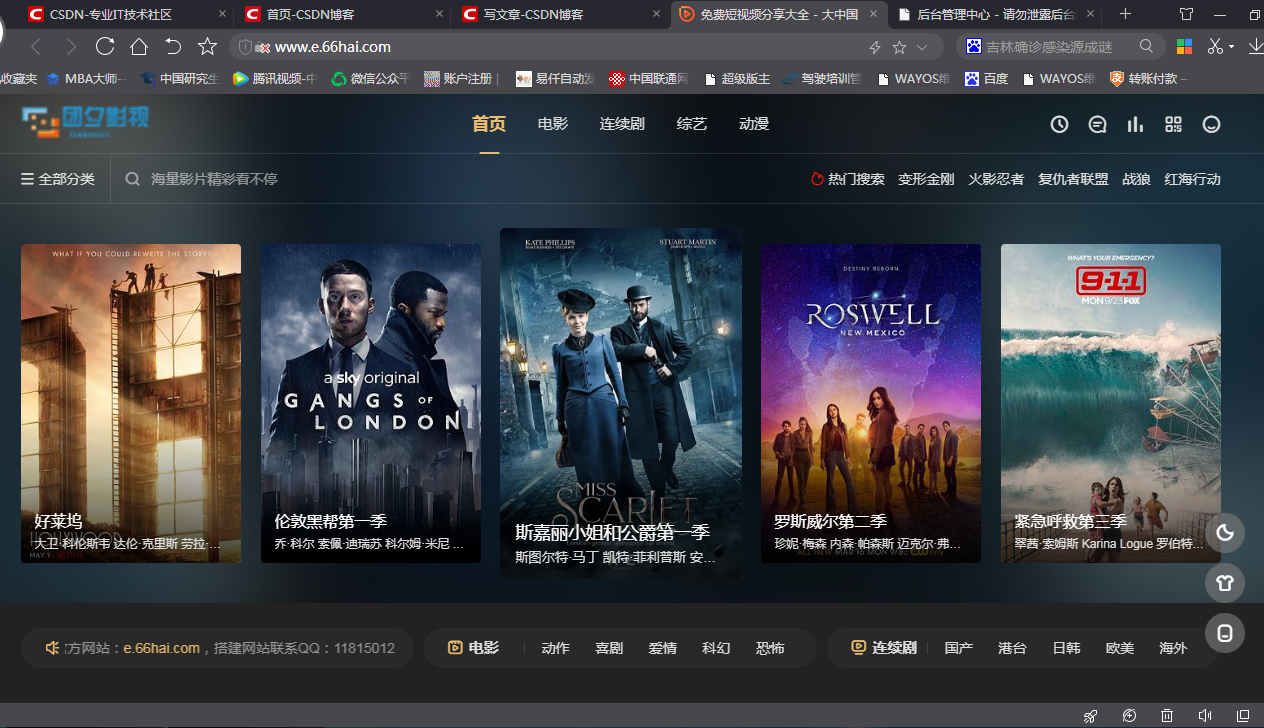Expand the screenshot tool dropdown arrow
This screenshot has width=1264, height=728.
[x=1231, y=47]
